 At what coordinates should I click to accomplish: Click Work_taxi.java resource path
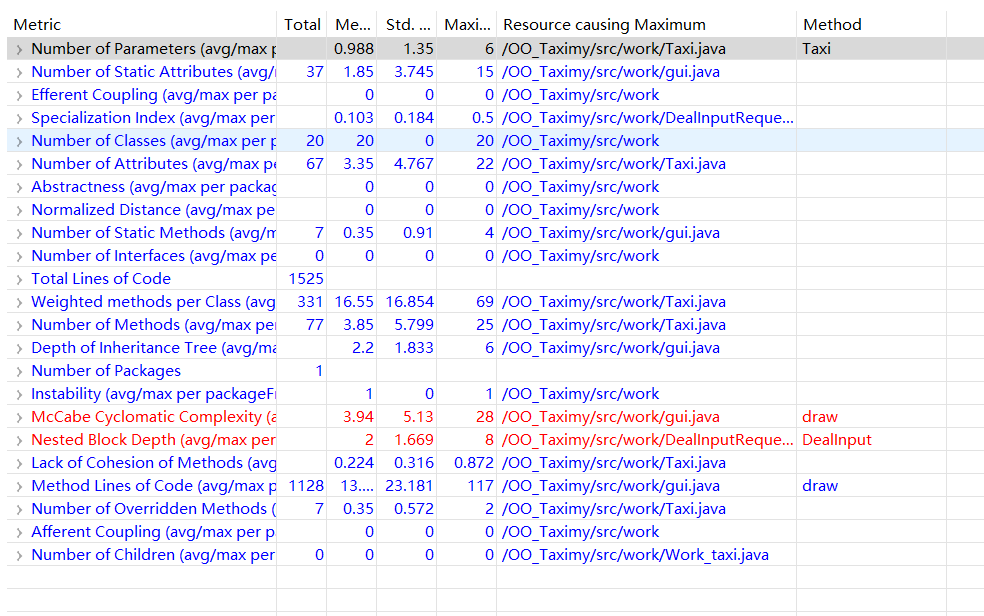coord(635,555)
